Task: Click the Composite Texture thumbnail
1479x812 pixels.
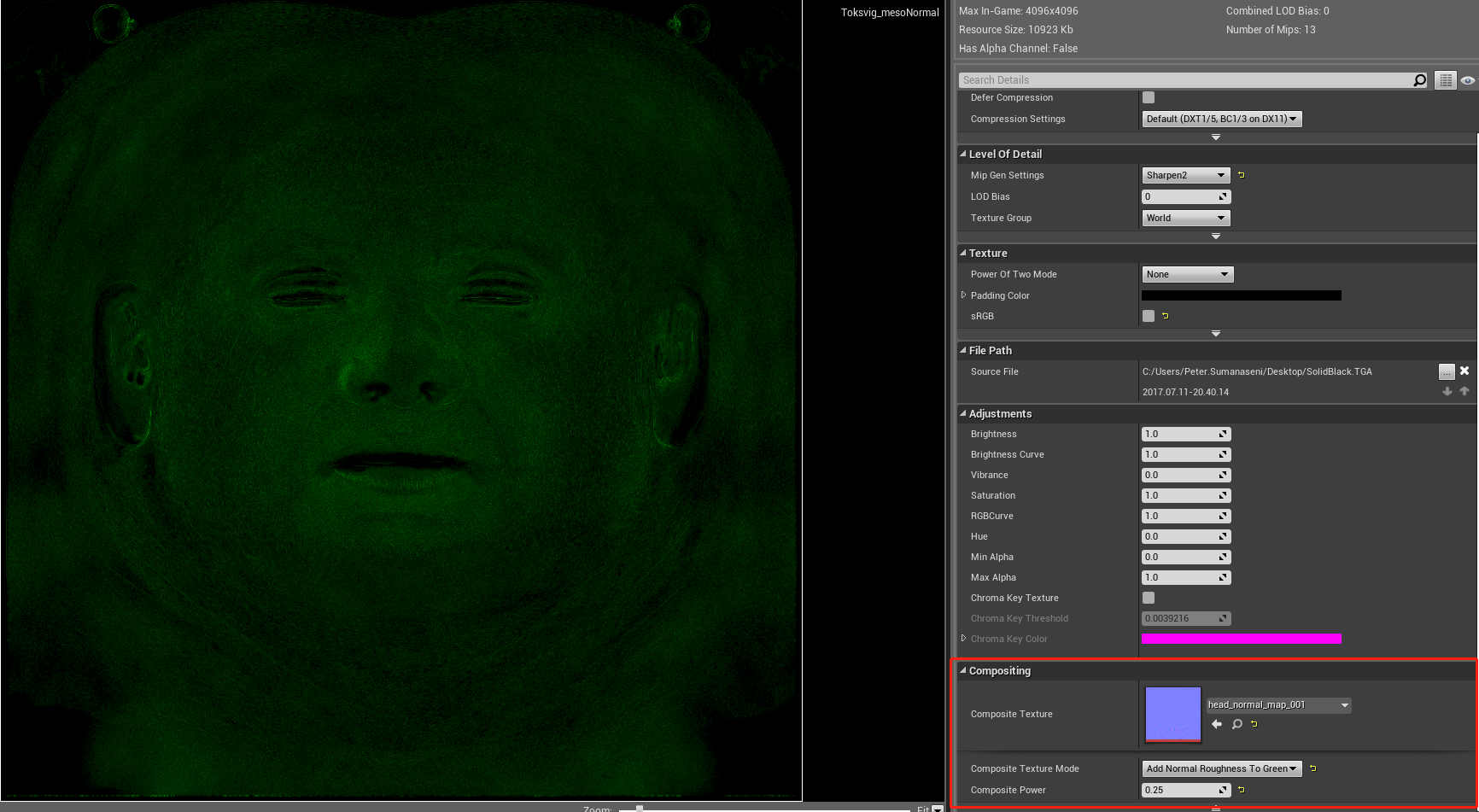Action: click(1172, 714)
